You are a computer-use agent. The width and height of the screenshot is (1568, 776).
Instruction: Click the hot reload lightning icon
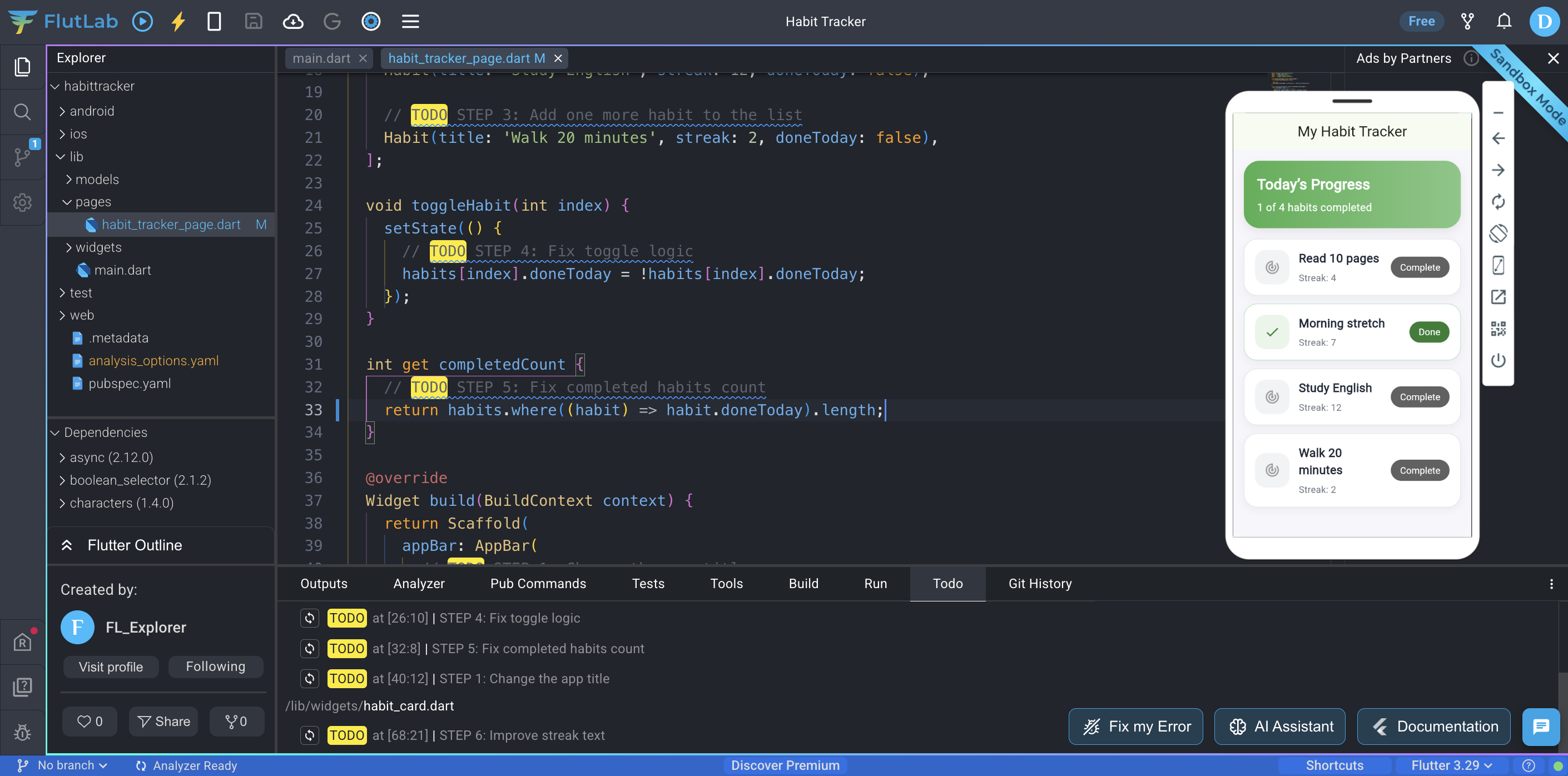point(178,22)
